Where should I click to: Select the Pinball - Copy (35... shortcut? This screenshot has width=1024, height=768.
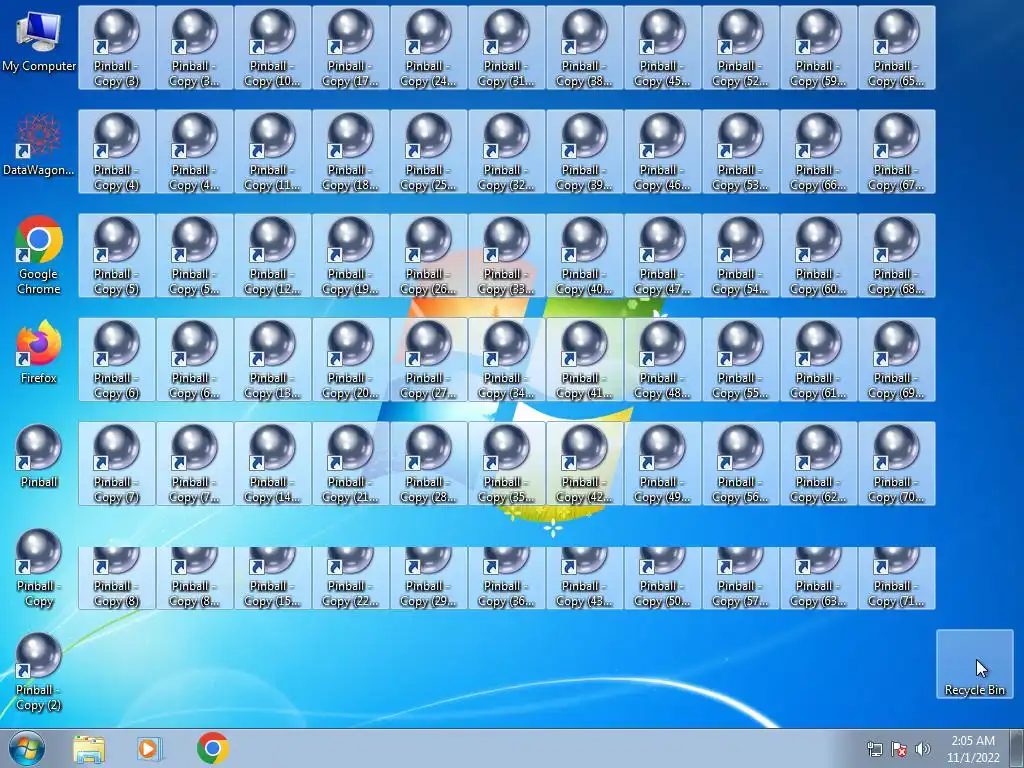click(507, 464)
